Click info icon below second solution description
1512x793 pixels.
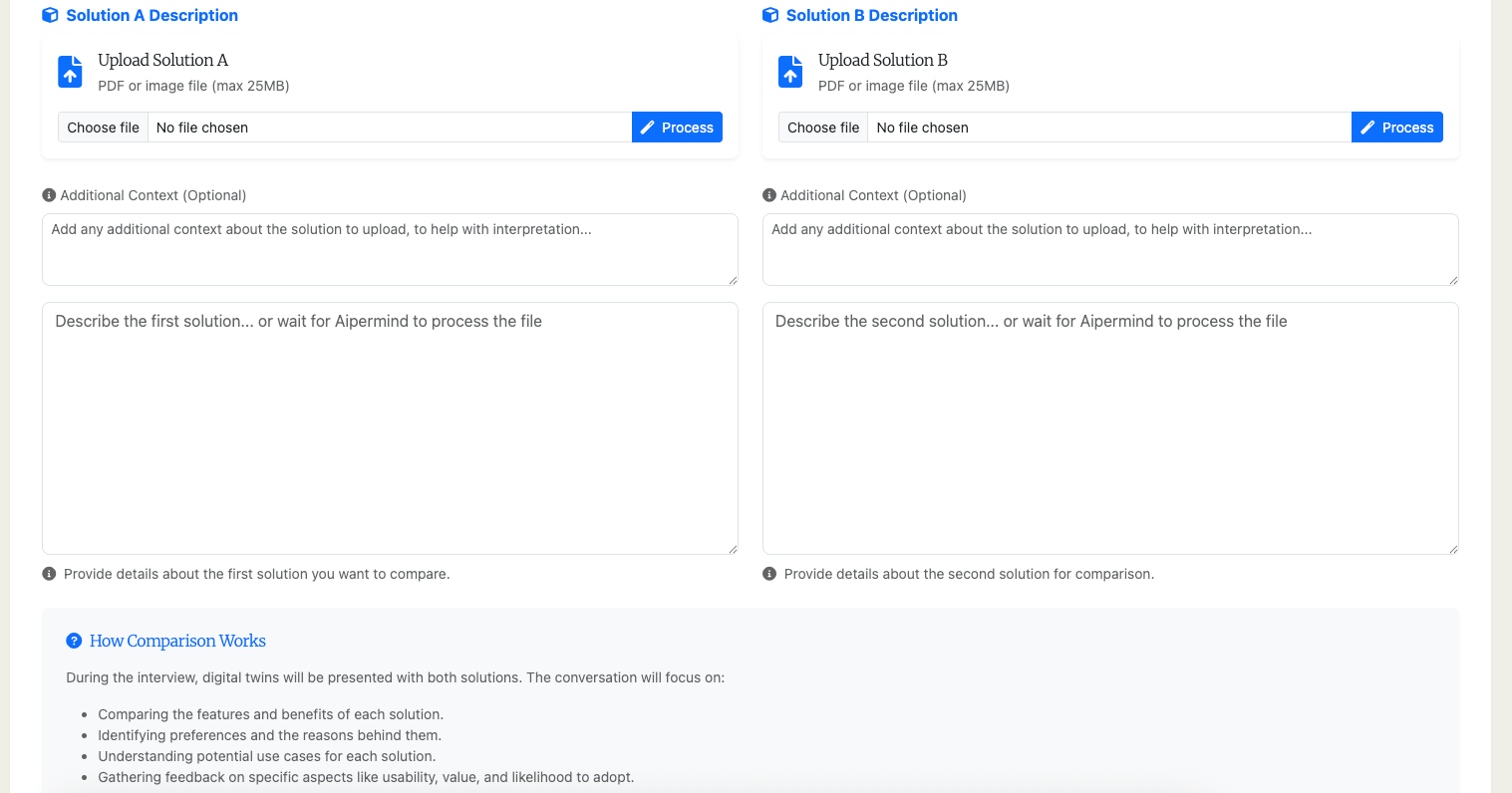click(x=768, y=574)
